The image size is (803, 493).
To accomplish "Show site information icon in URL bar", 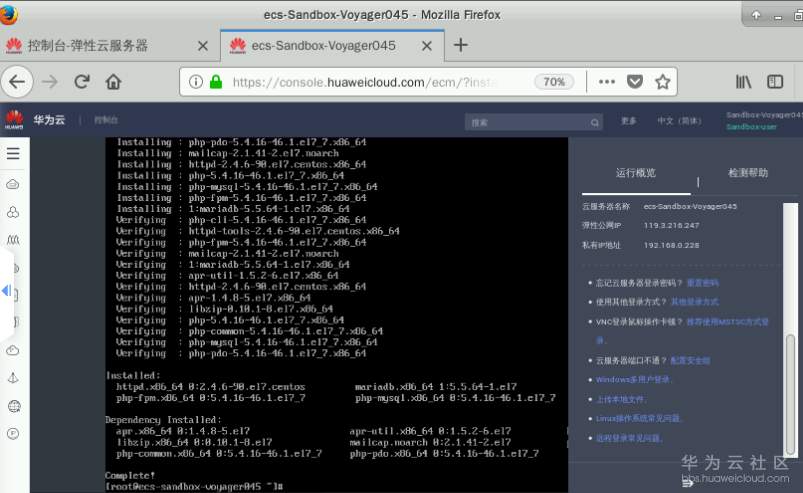I will click(x=196, y=82).
